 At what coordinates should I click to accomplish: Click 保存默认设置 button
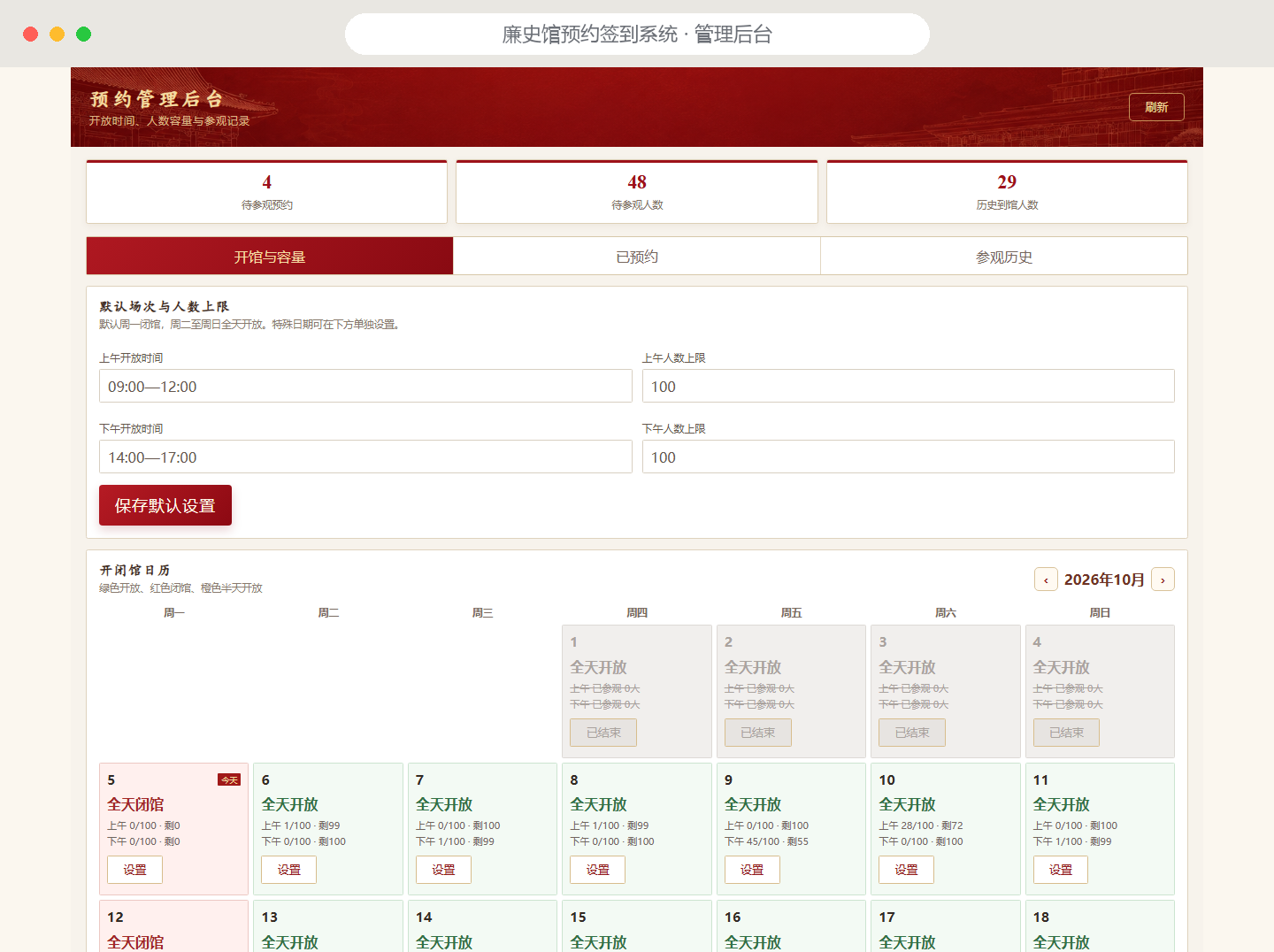(x=165, y=505)
